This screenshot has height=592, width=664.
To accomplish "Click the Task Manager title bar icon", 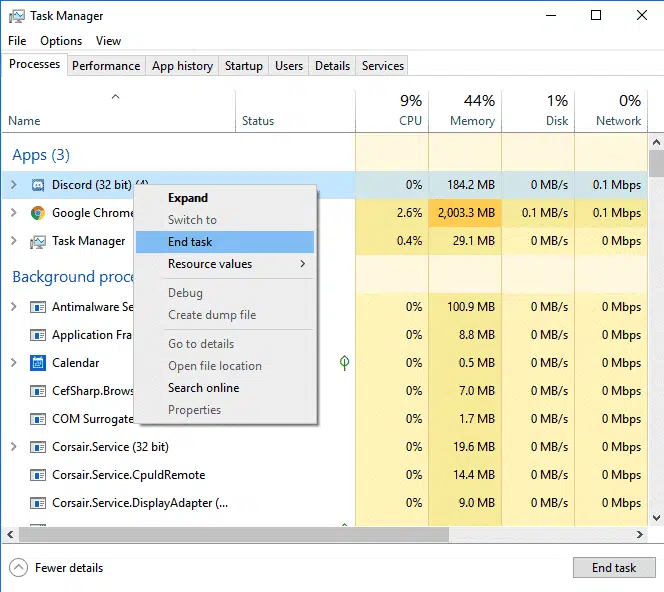I will [17, 16].
